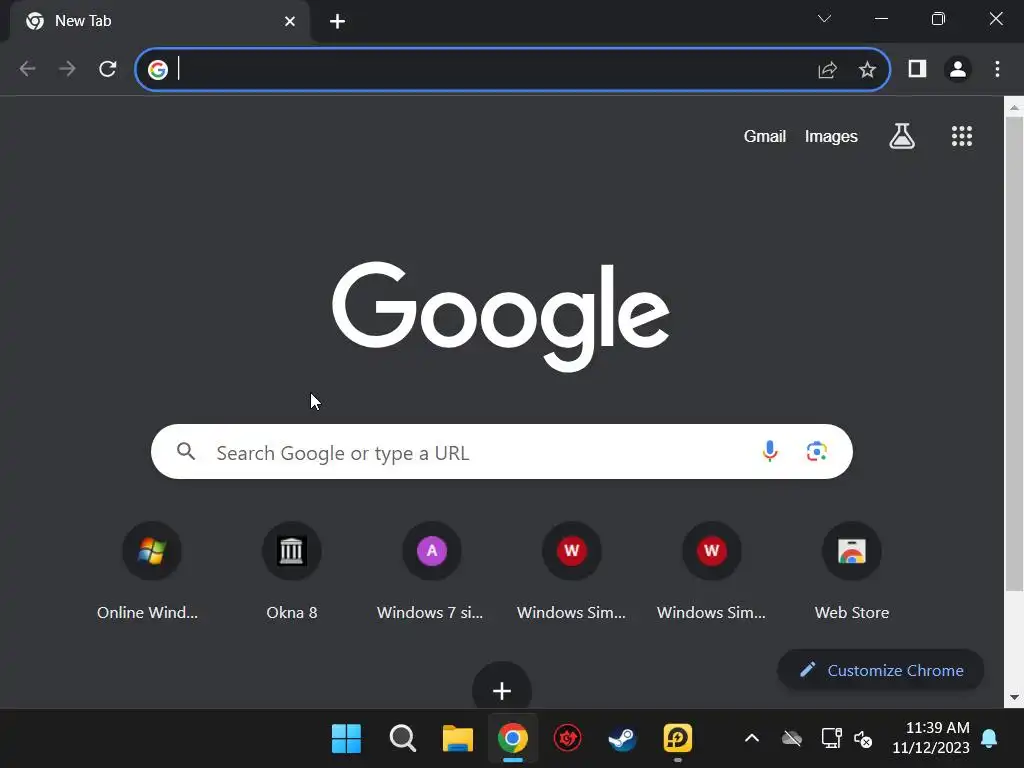The width and height of the screenshot is (1024, 768).
Task: Click the Google icon in the address bar
Action: 157,69
